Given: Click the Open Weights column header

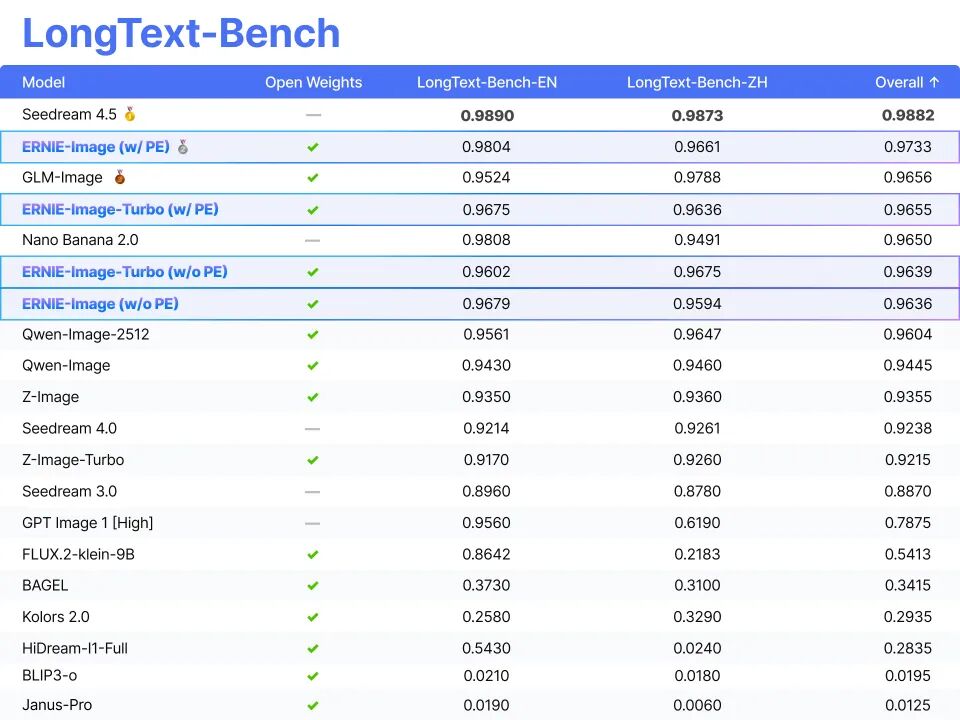Looking at the screenshot, I should [x=313, y=83].
